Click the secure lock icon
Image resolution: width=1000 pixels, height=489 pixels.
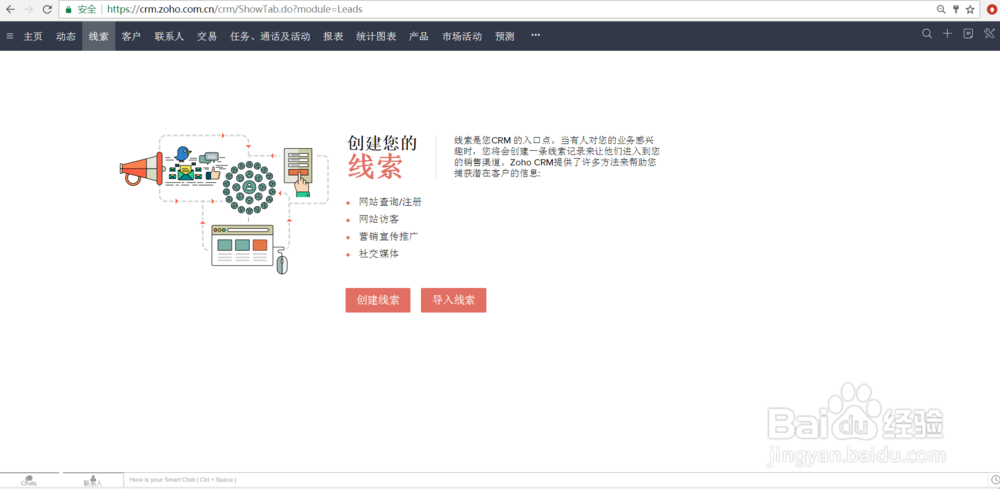point(69,10)
